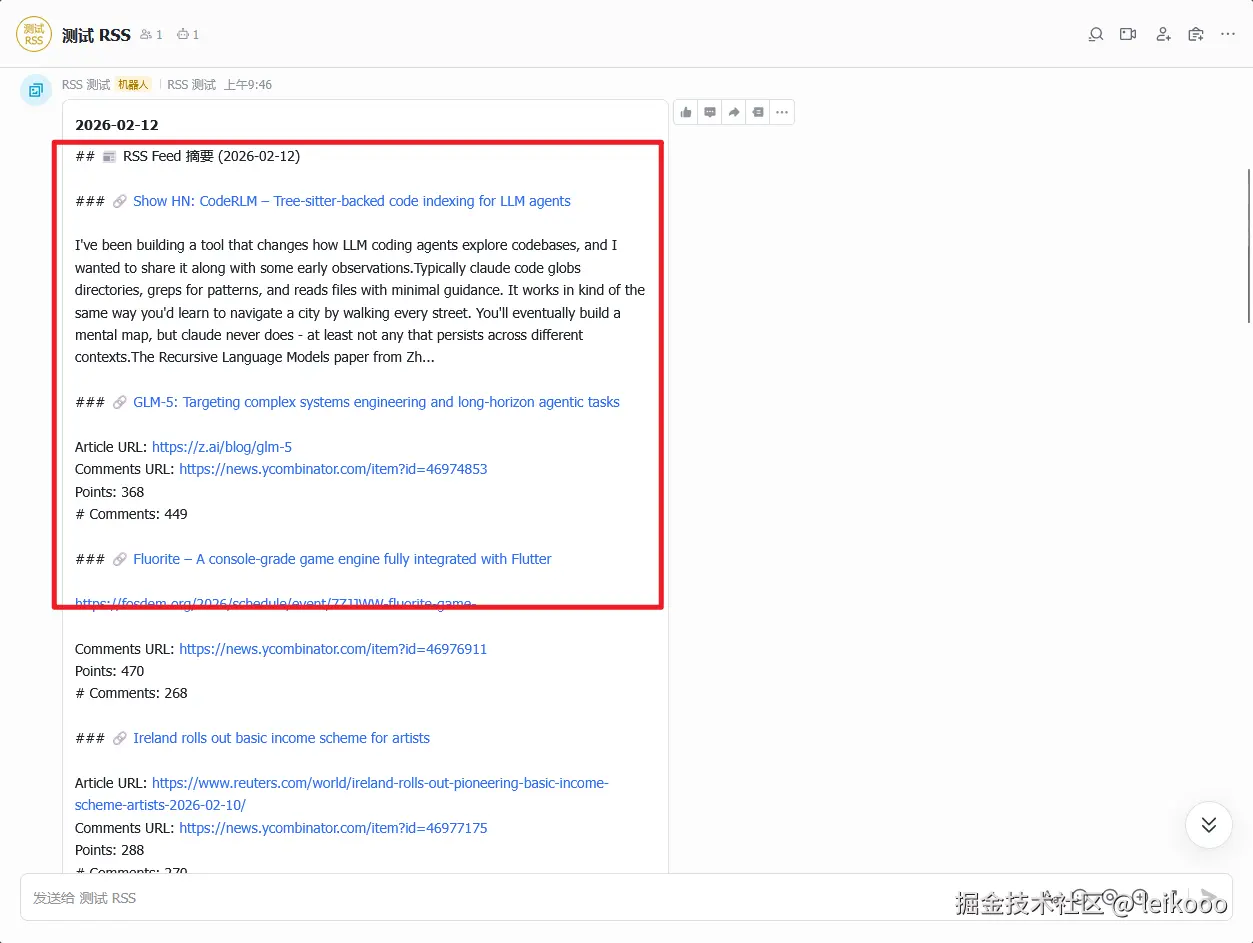This screenshot has width=1253, height=943.
Task: Click the "Points: 288" text
Action: click(110, 850)
